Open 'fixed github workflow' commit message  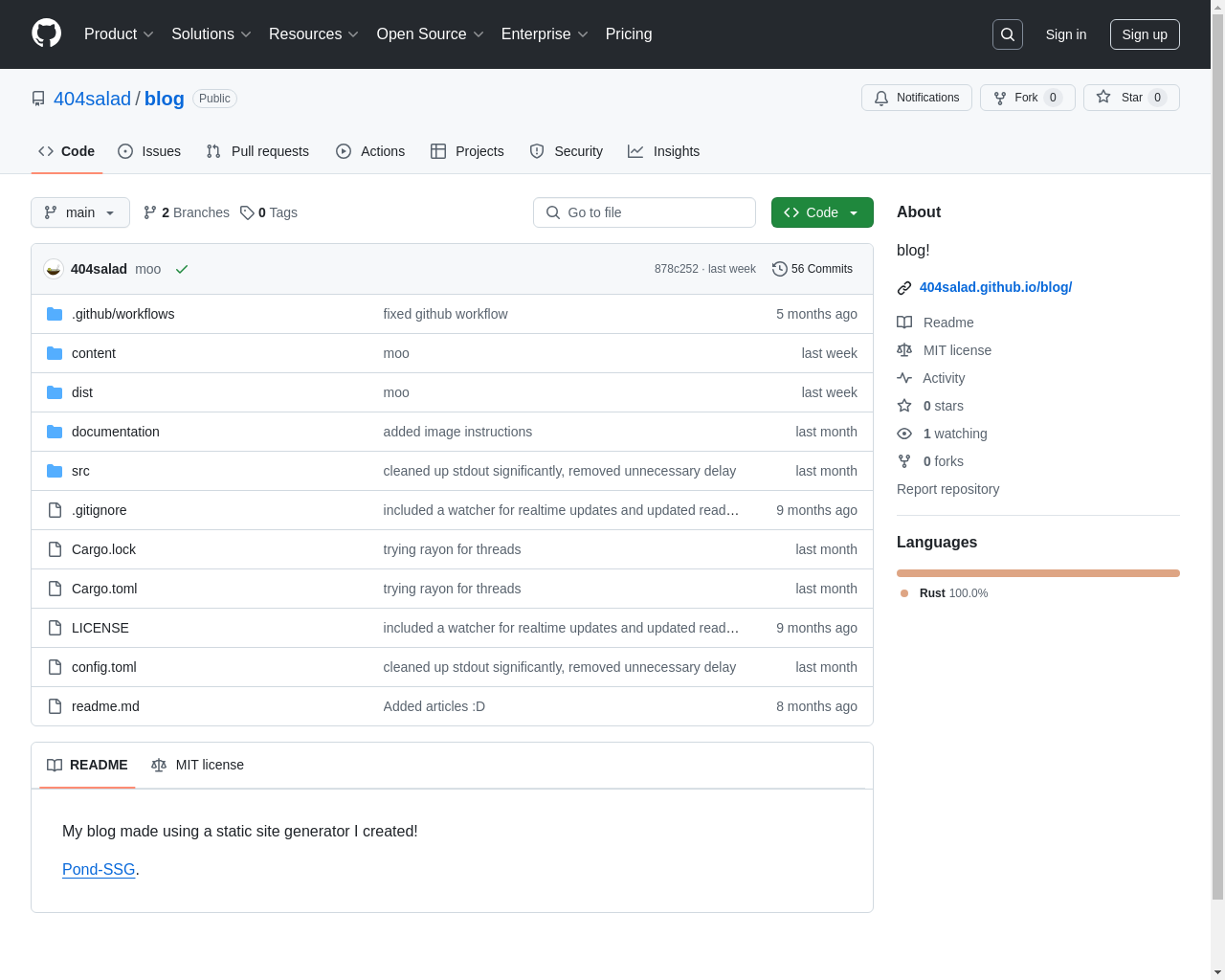pyautogui.click(x=445, y=314)
